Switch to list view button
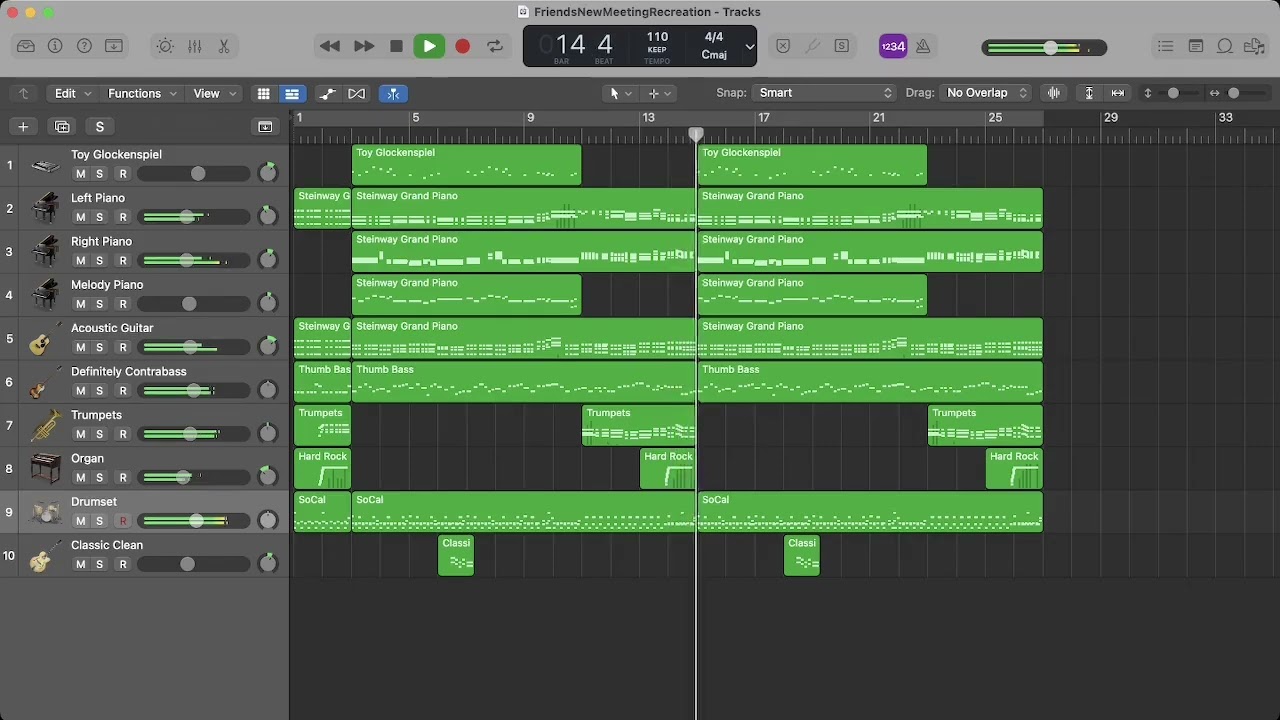1280x720 pixels. (x=291, y=93)
